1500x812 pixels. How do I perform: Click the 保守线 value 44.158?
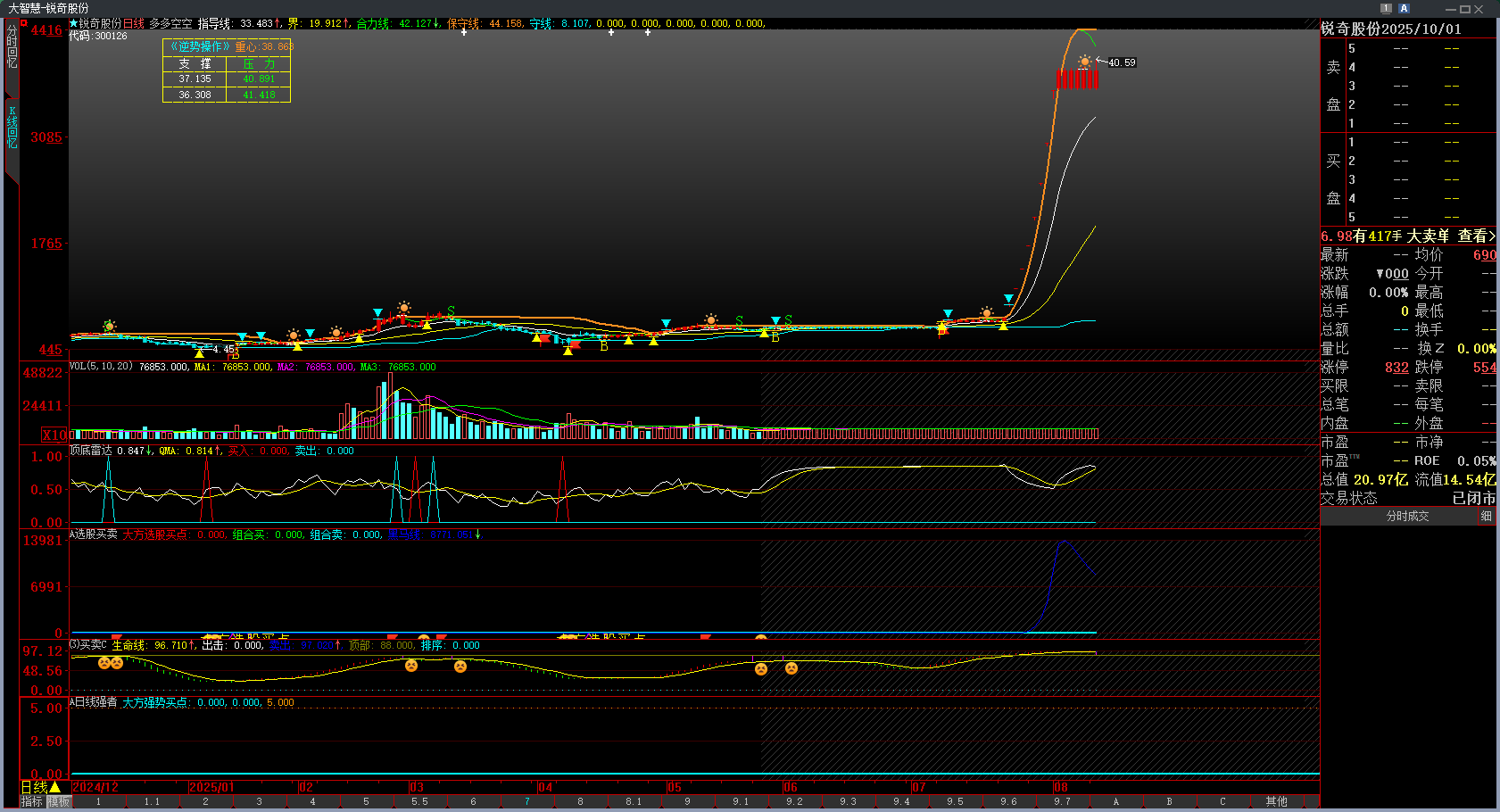506,23
